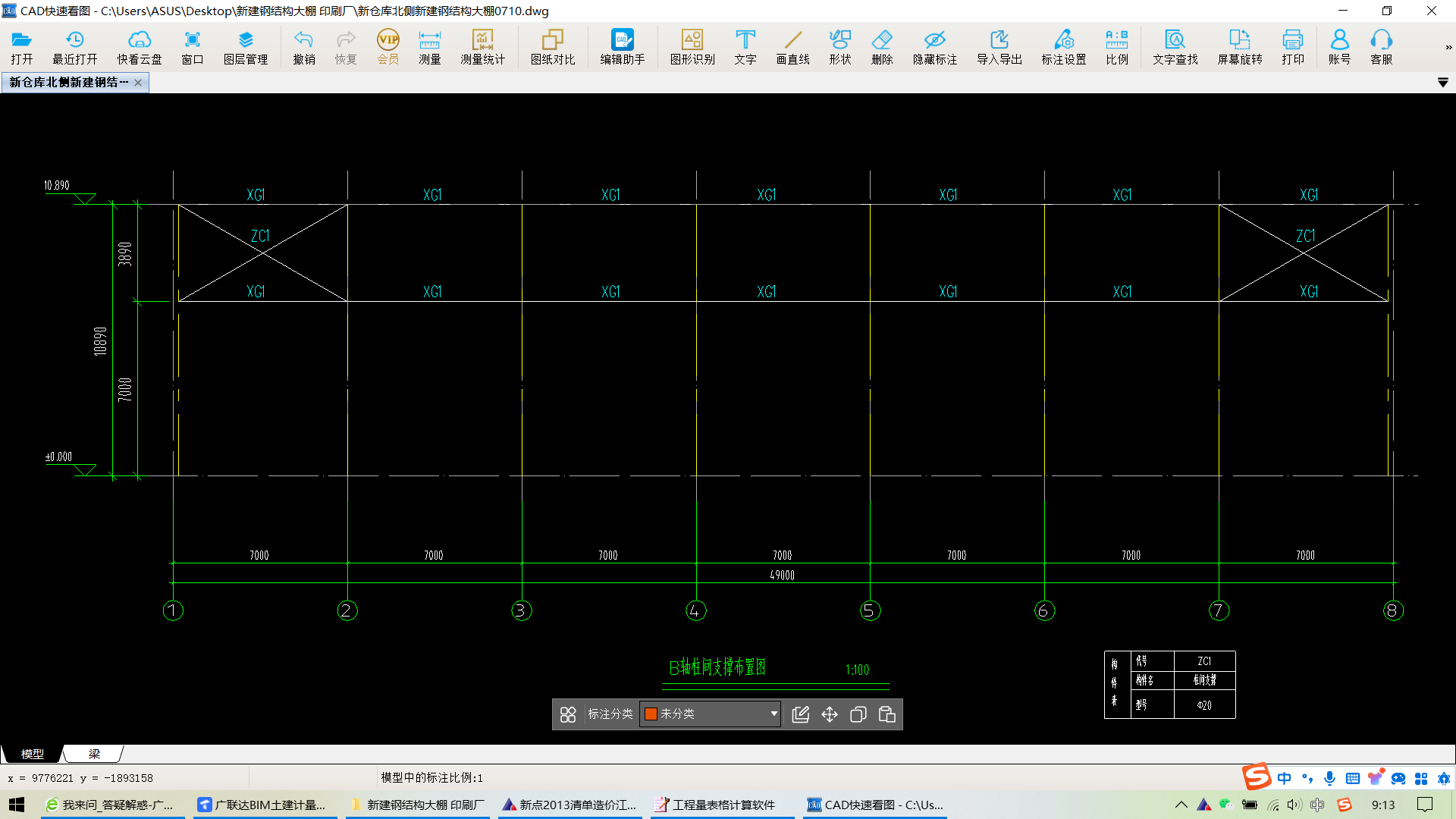
Task: Open the 最近打开 recent files tool
Action: [x=74, y=47]
